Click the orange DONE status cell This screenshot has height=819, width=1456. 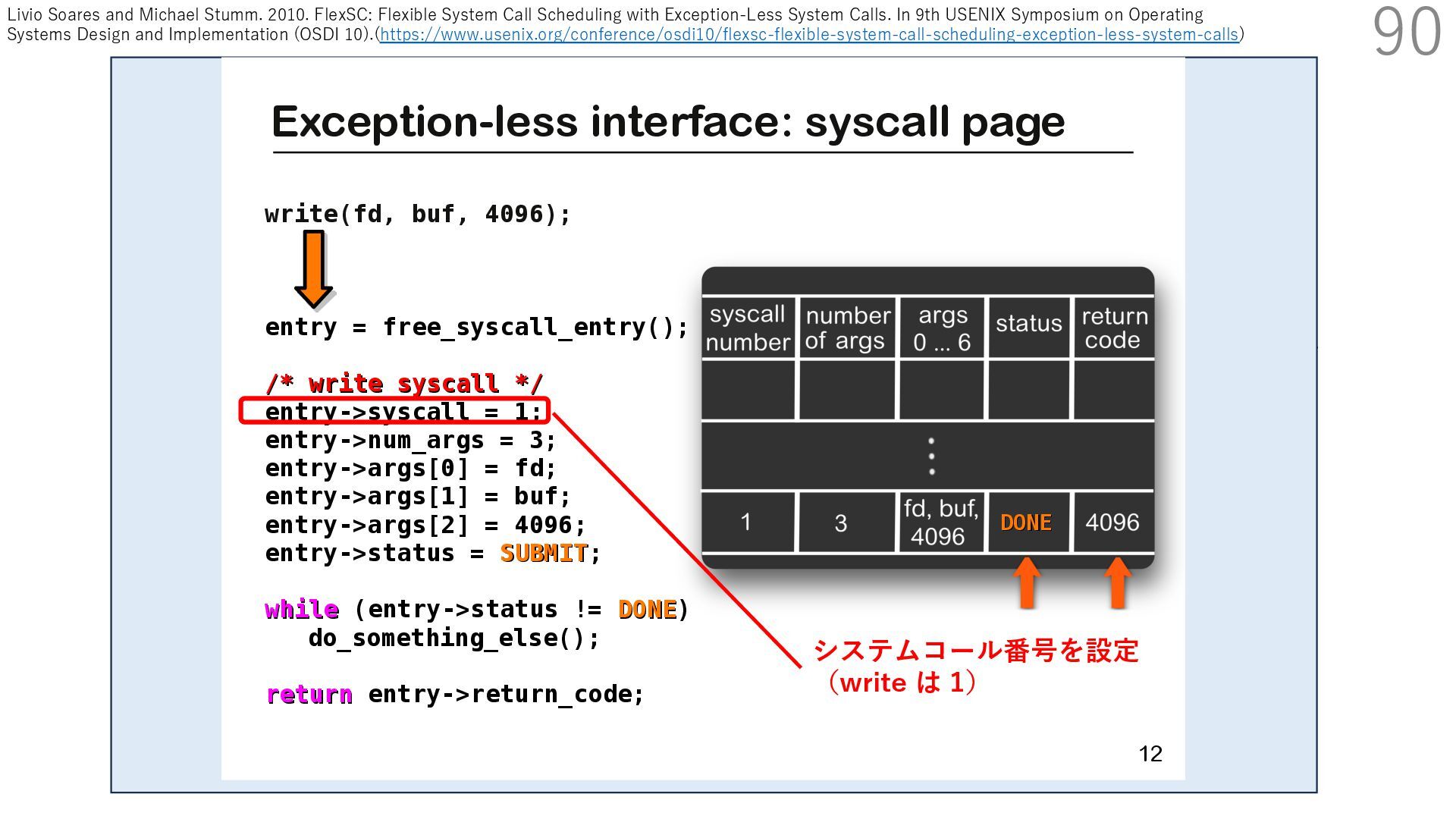[1026, 522]
